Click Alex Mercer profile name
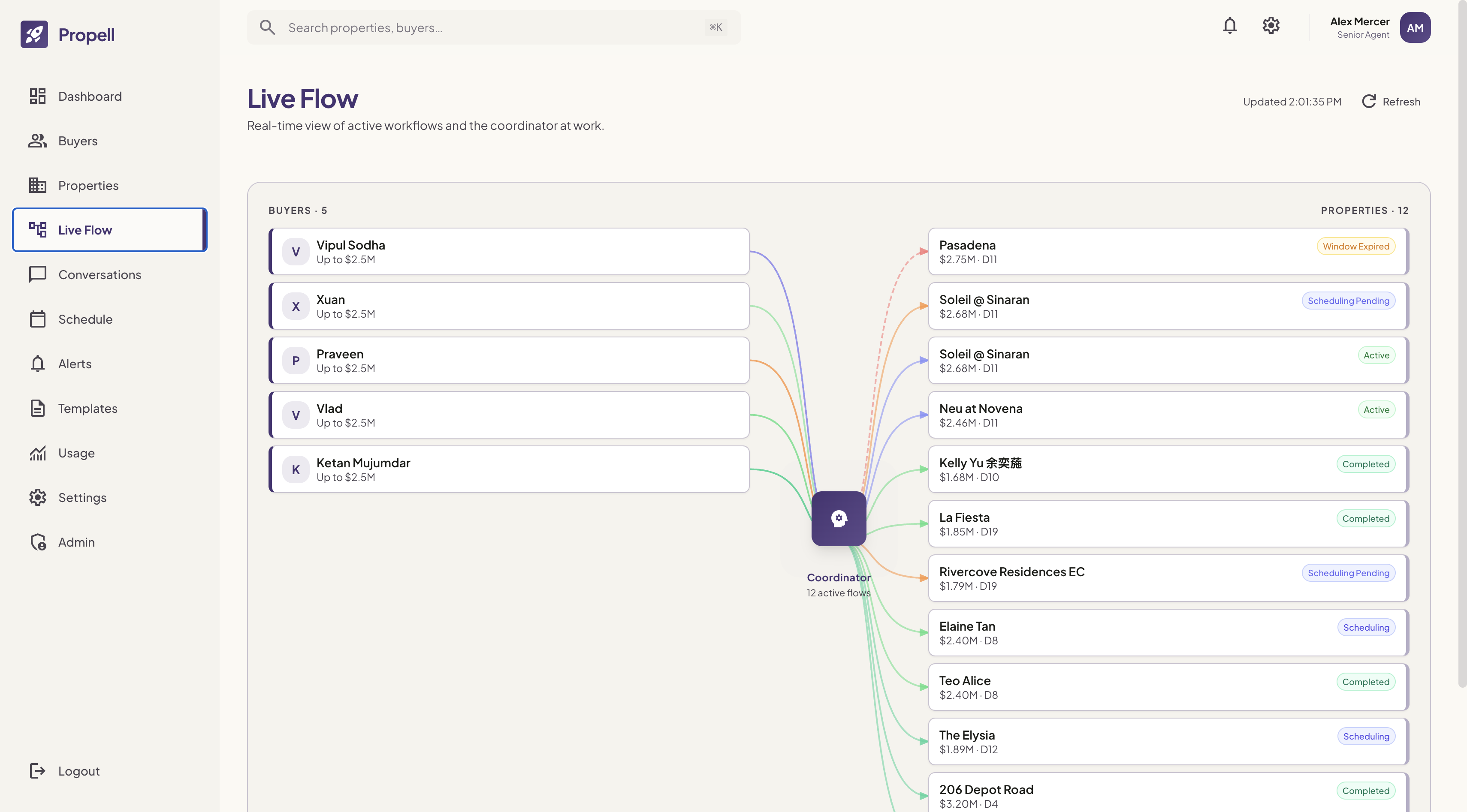This screenshot has width=1467, height=812. coord(1359,21)
